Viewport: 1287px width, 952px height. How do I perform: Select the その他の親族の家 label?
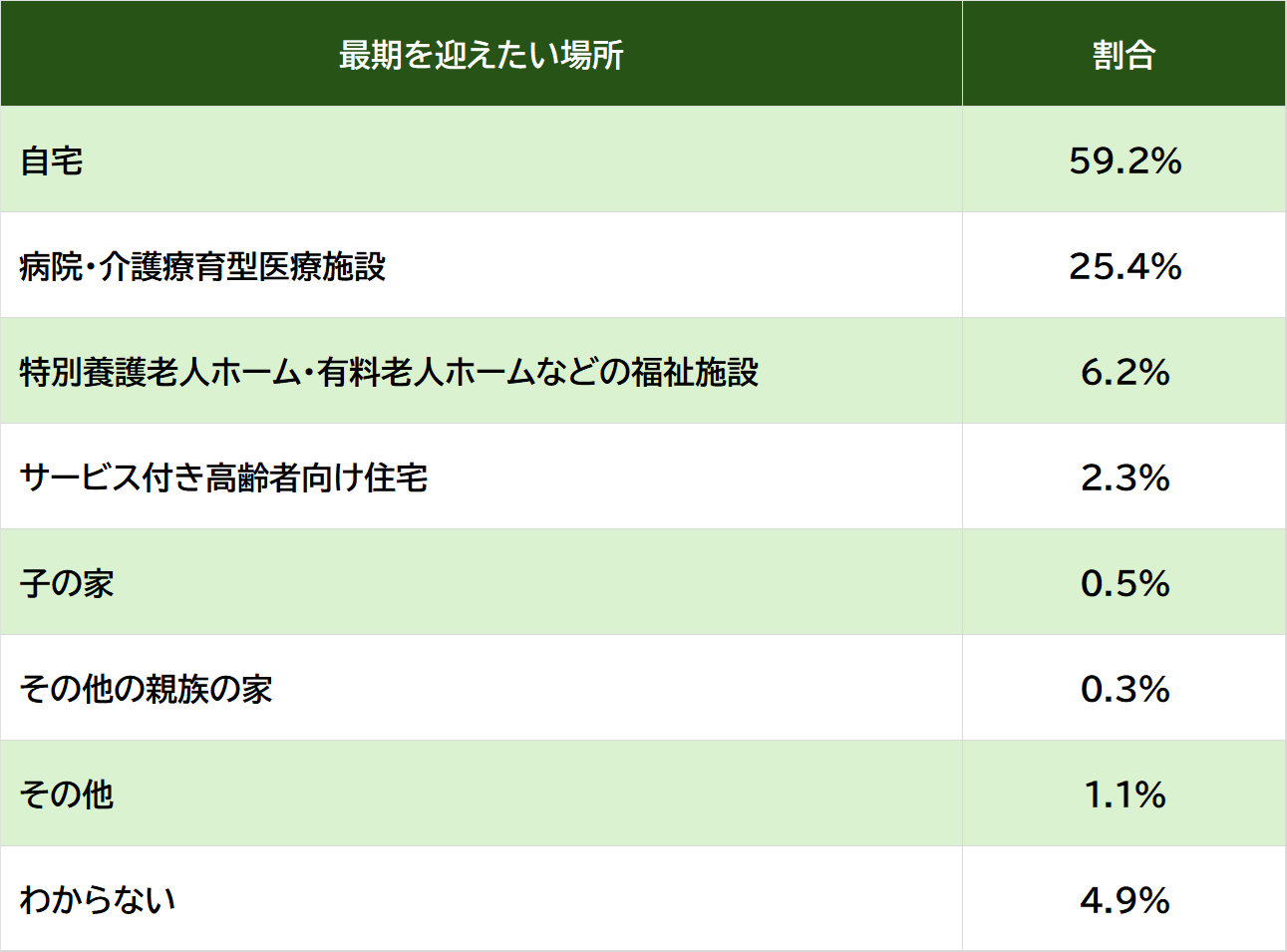coord(146,689)
